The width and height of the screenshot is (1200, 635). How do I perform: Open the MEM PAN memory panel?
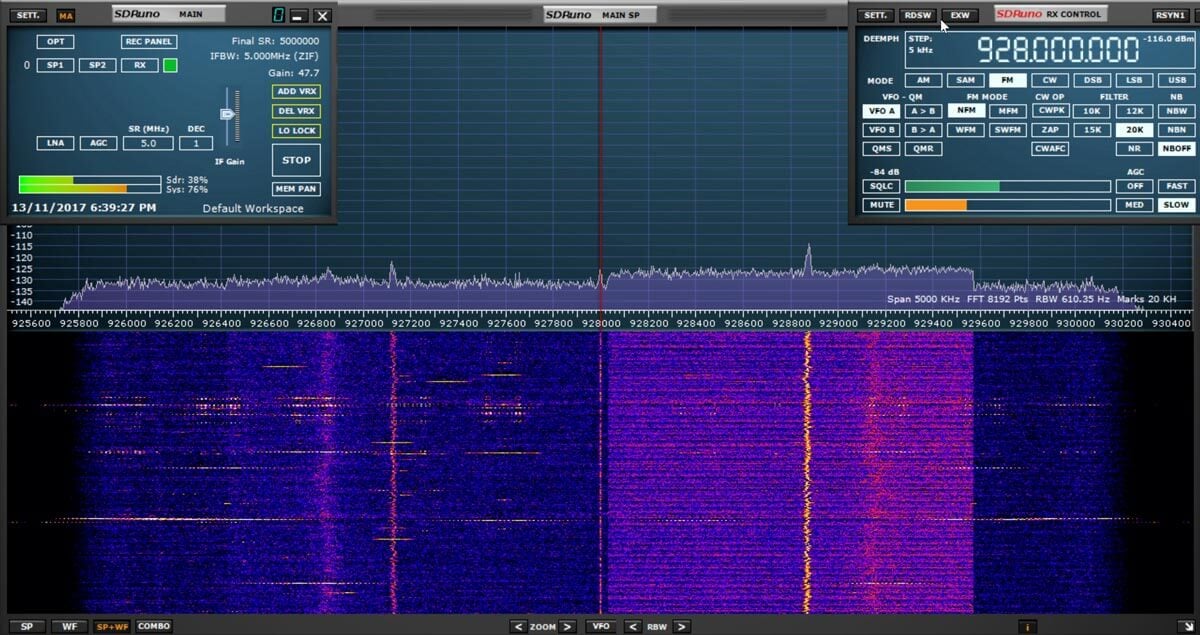[297, 189]
